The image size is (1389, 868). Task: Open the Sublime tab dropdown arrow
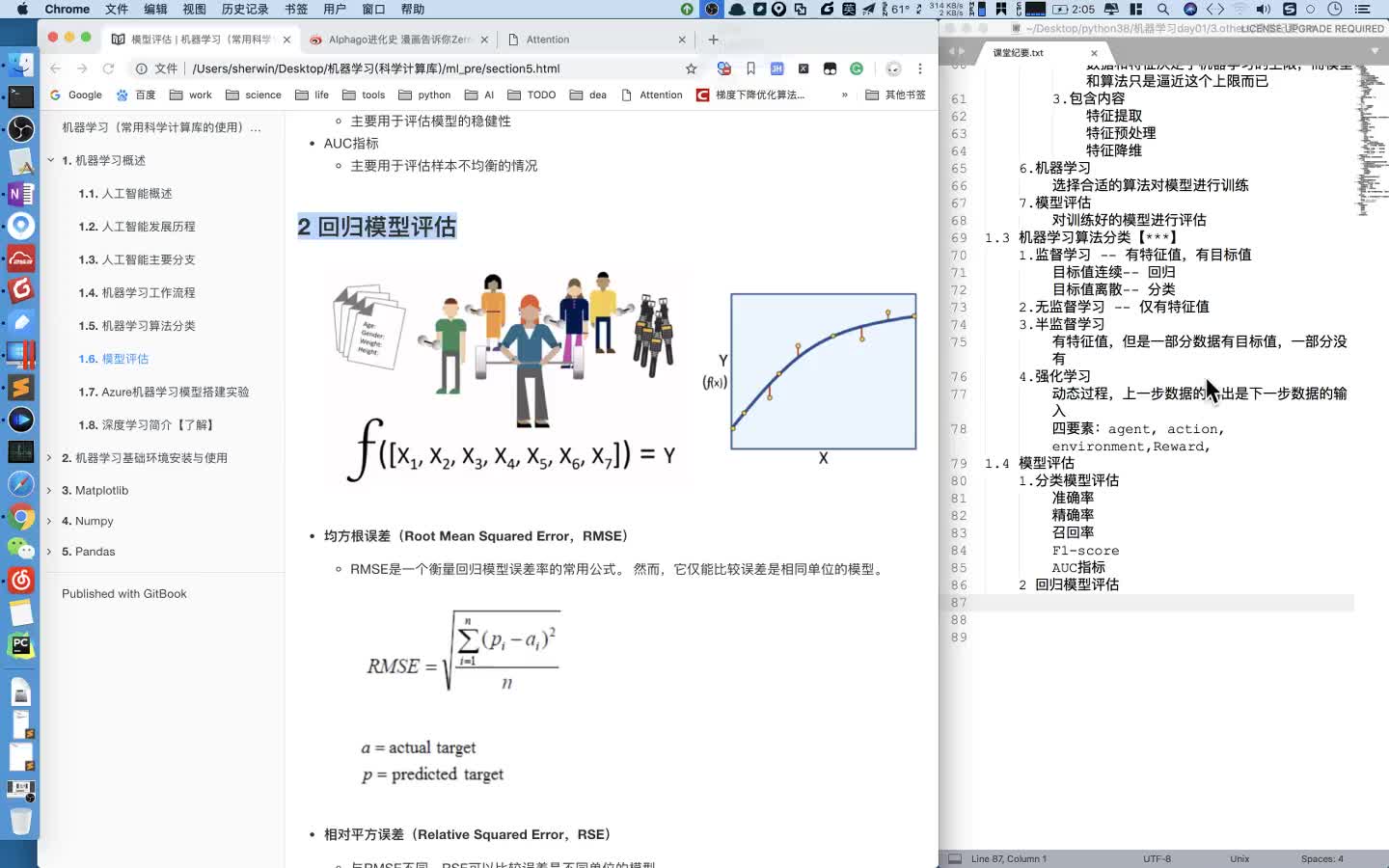pos(1375,51)
